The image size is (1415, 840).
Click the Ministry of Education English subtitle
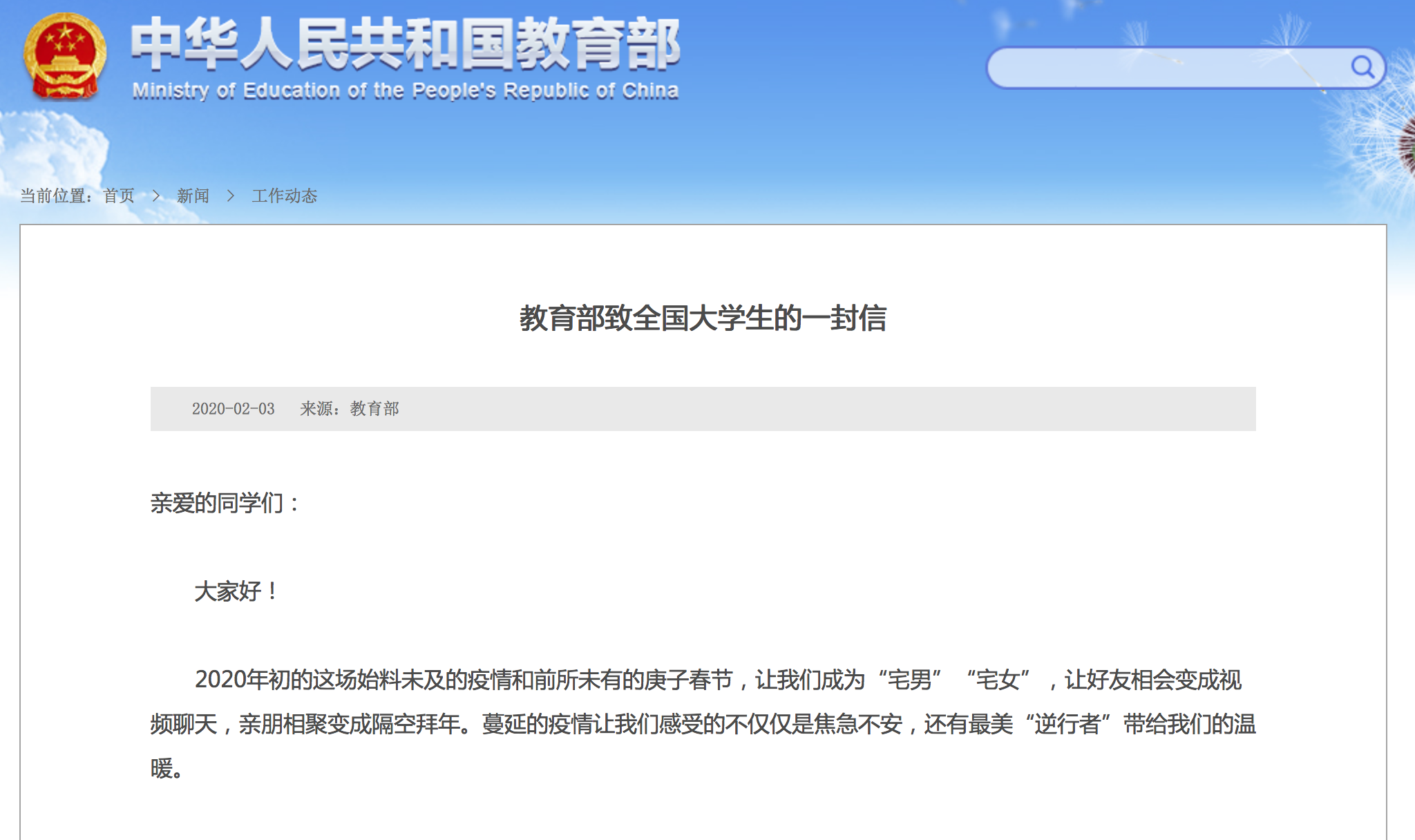click(x=406, y=90)
